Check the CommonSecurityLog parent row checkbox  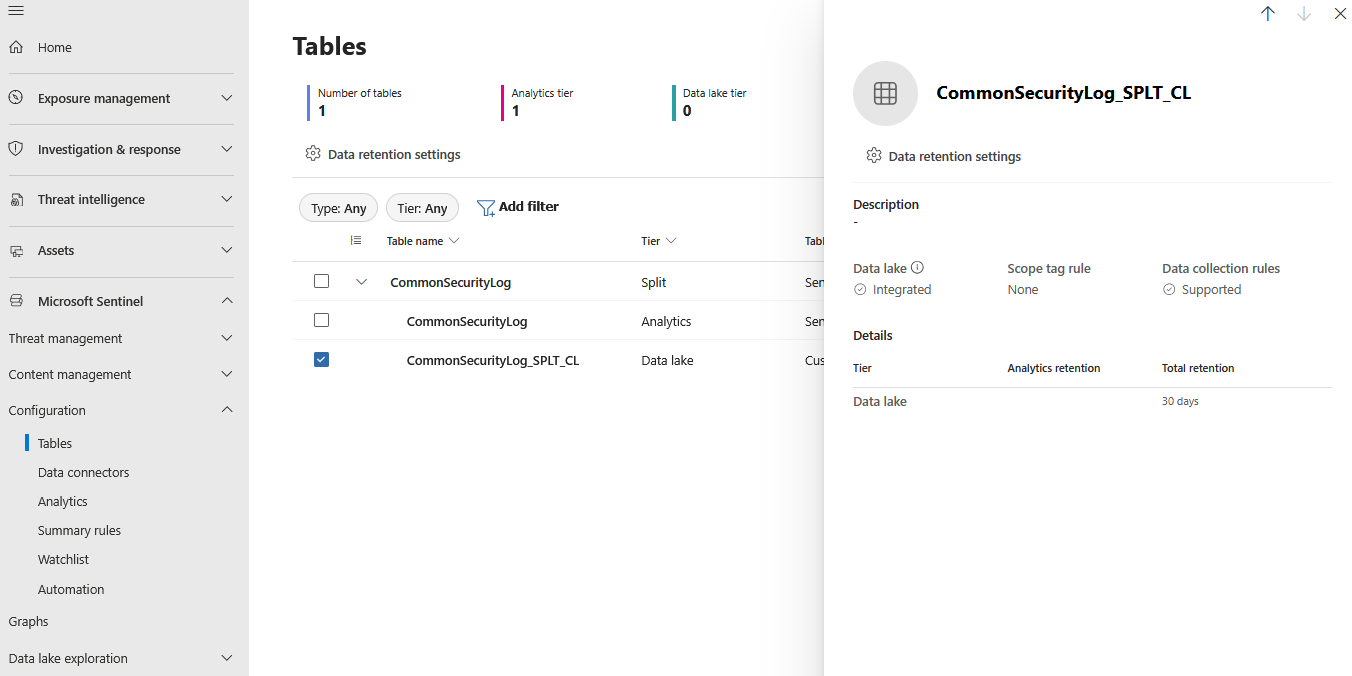(321, 281)
